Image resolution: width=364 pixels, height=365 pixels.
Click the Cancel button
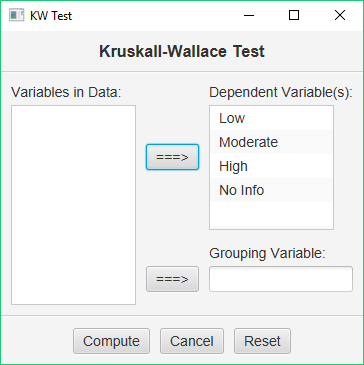point(192,341)
